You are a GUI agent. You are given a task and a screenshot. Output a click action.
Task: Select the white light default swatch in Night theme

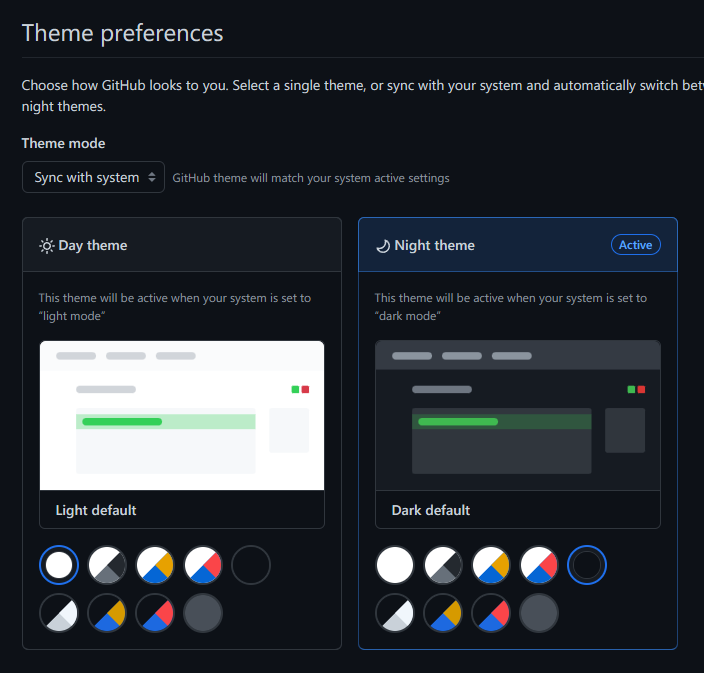[395, 565]
